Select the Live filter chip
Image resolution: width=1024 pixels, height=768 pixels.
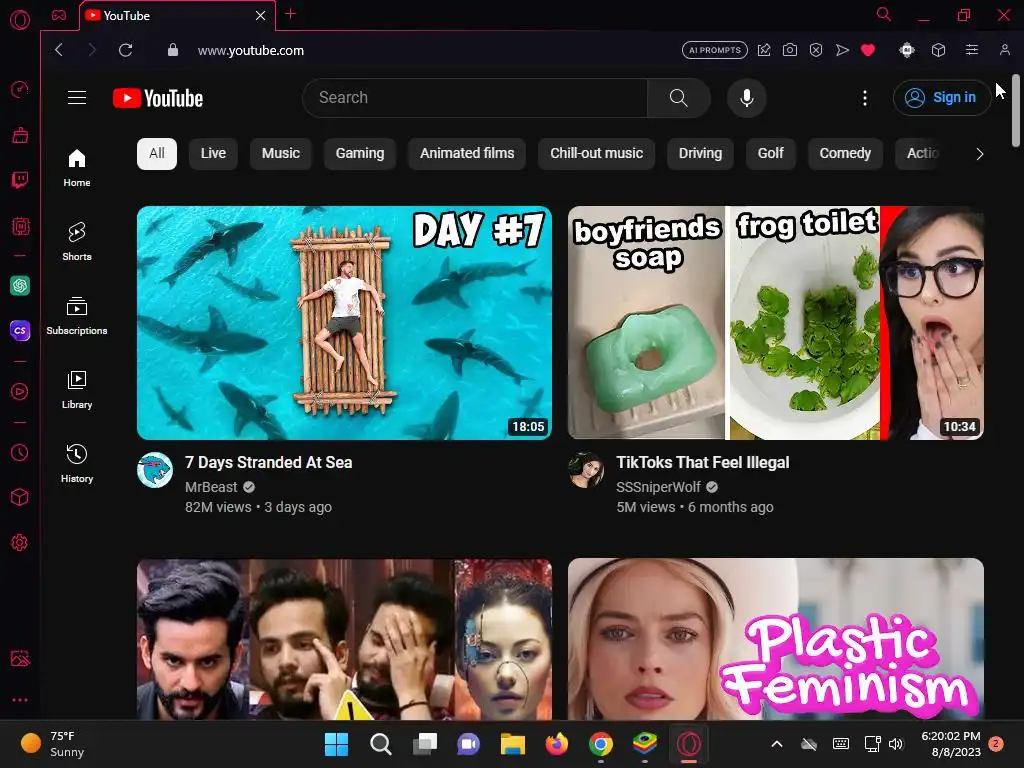point(213,153)
